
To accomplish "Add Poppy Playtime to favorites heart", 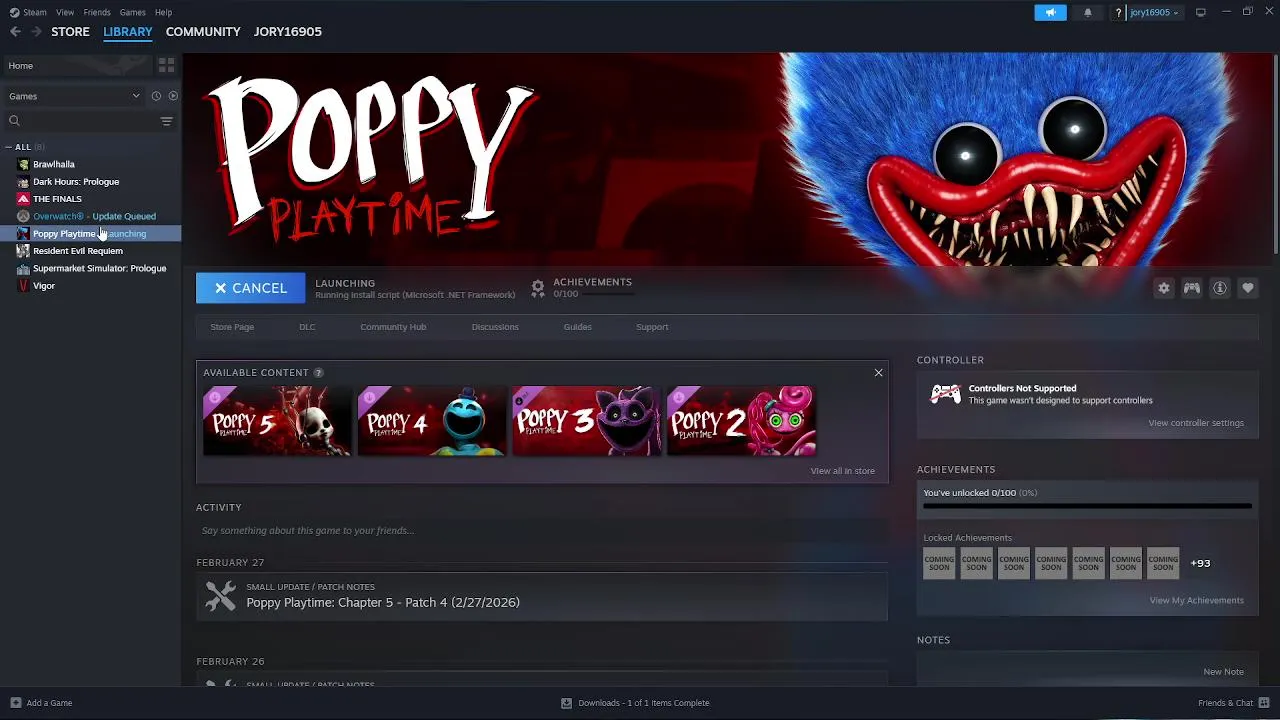I will (1247, 288).
